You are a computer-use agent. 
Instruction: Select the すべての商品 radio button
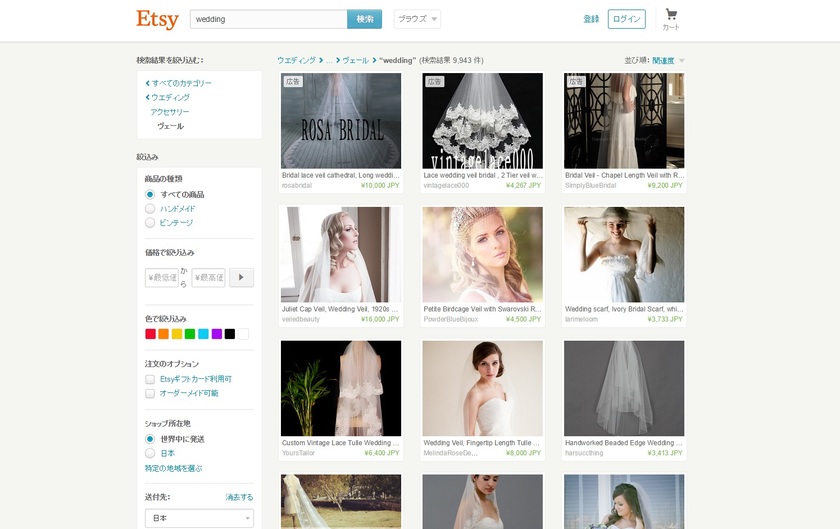click(x=150, y=195)
